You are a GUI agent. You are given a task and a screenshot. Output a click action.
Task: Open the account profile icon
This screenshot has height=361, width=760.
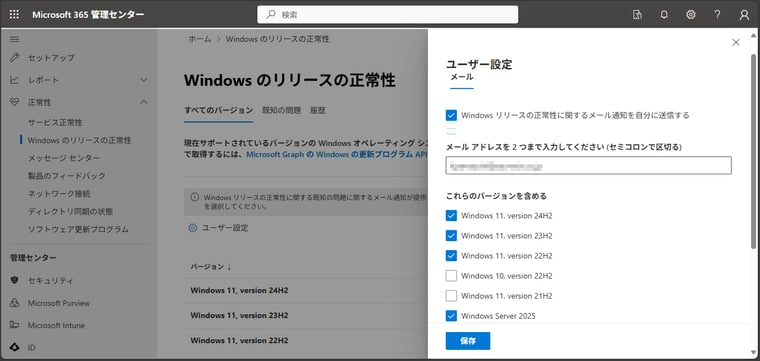pyautogui.click(x=744, y=15)
